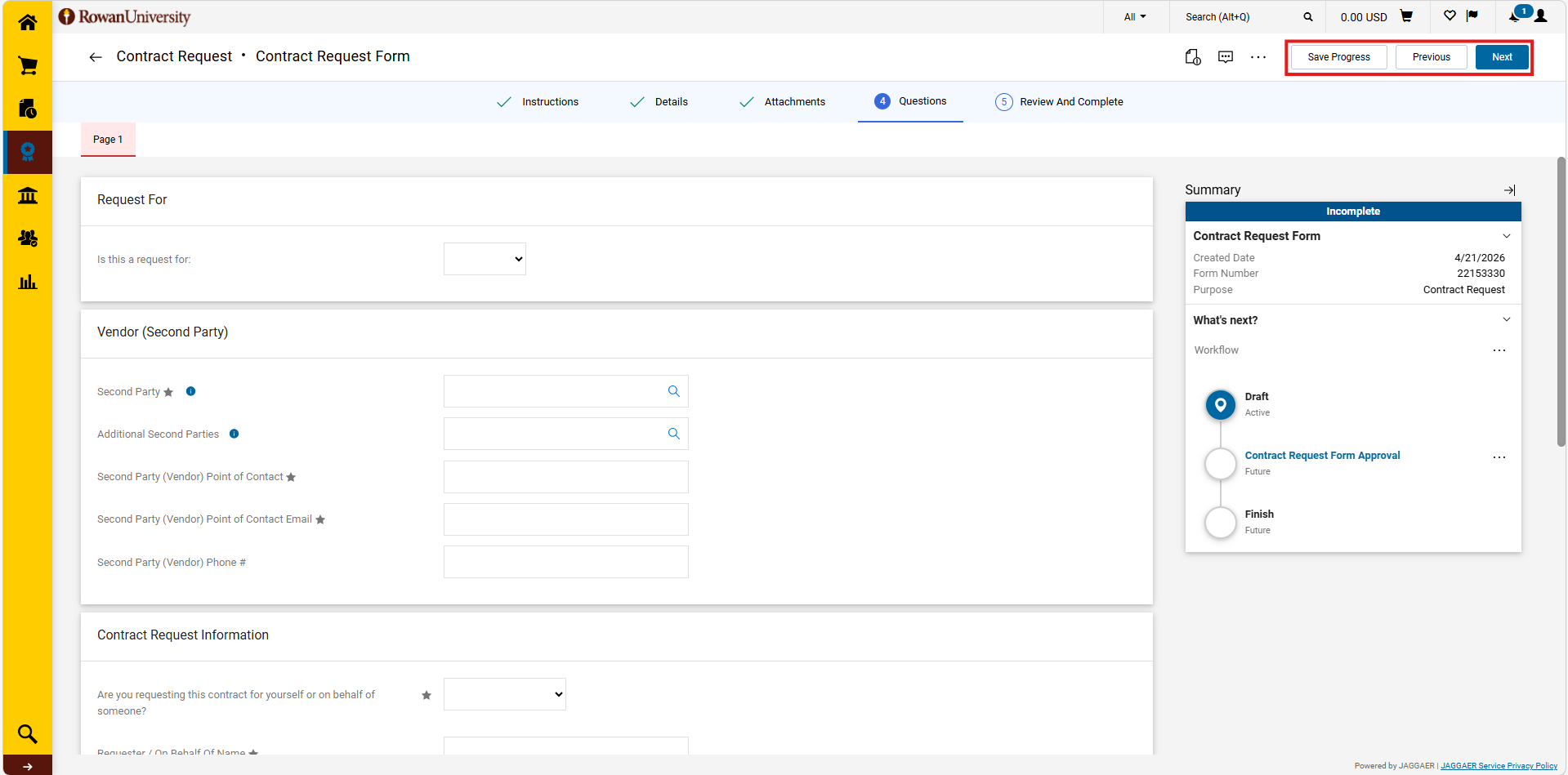Open 'Is this a request for' dropdown
This screenshot has width=1568, height=775.
485,259
